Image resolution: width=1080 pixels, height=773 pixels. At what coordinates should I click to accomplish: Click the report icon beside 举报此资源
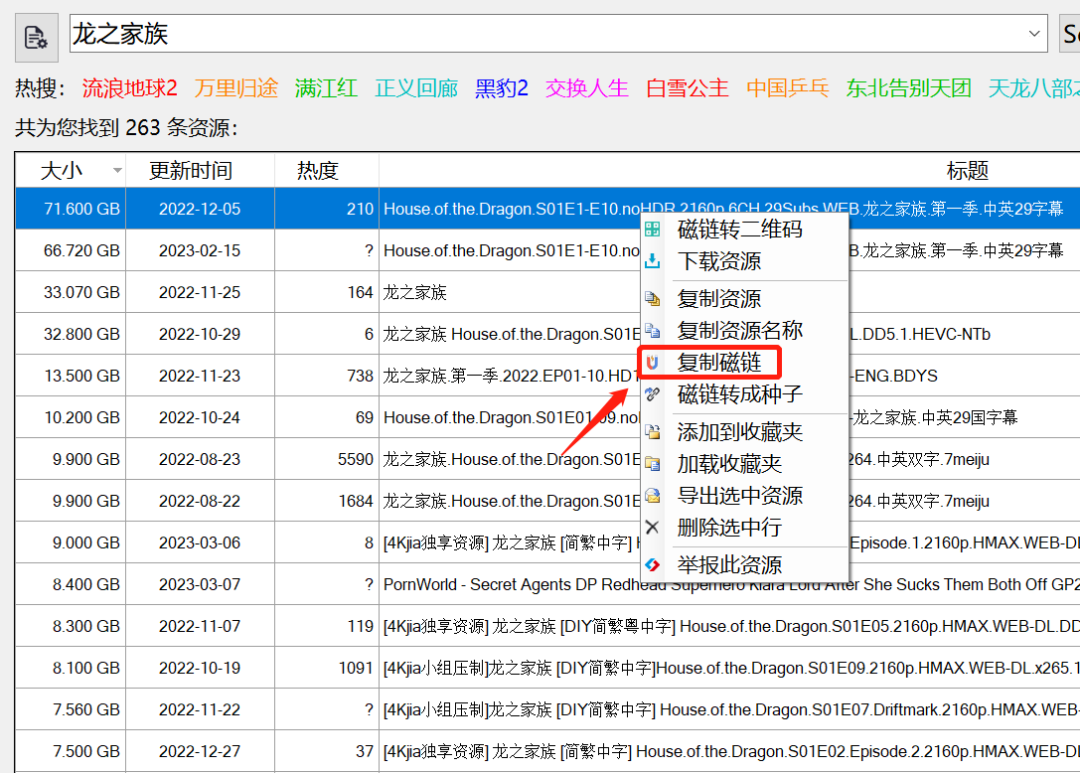tap(652, 565)
